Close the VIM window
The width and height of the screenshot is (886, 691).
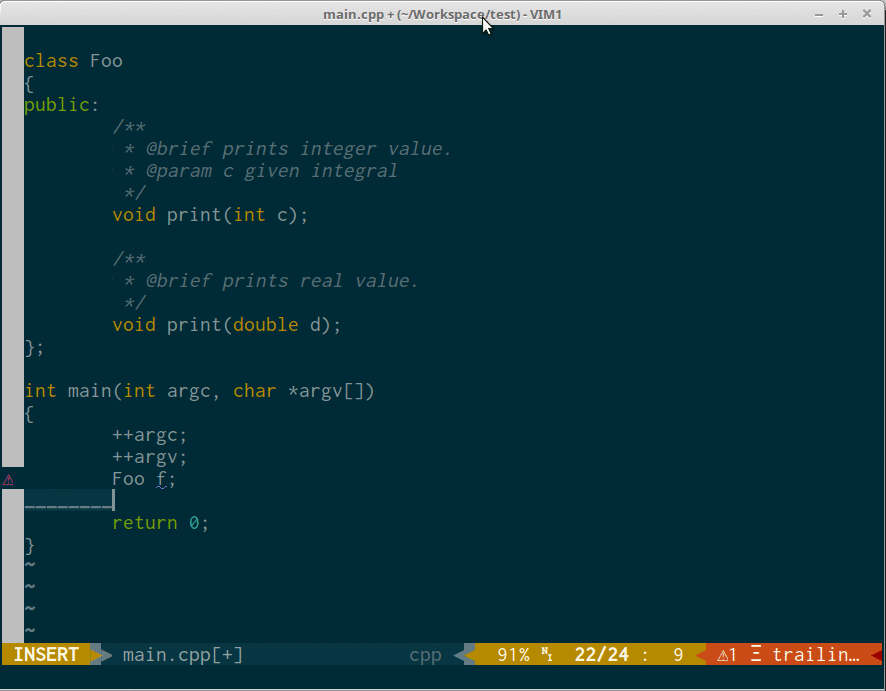867,14
